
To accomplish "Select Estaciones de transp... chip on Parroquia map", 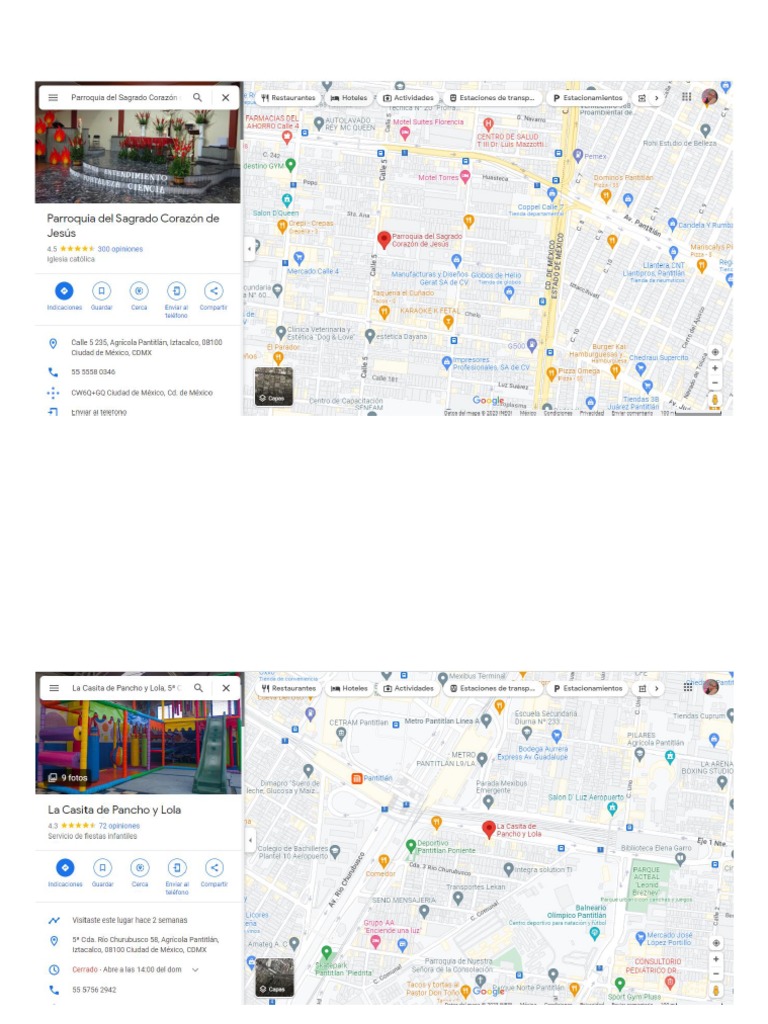I will pyautogui.click(x=492, y=98).
